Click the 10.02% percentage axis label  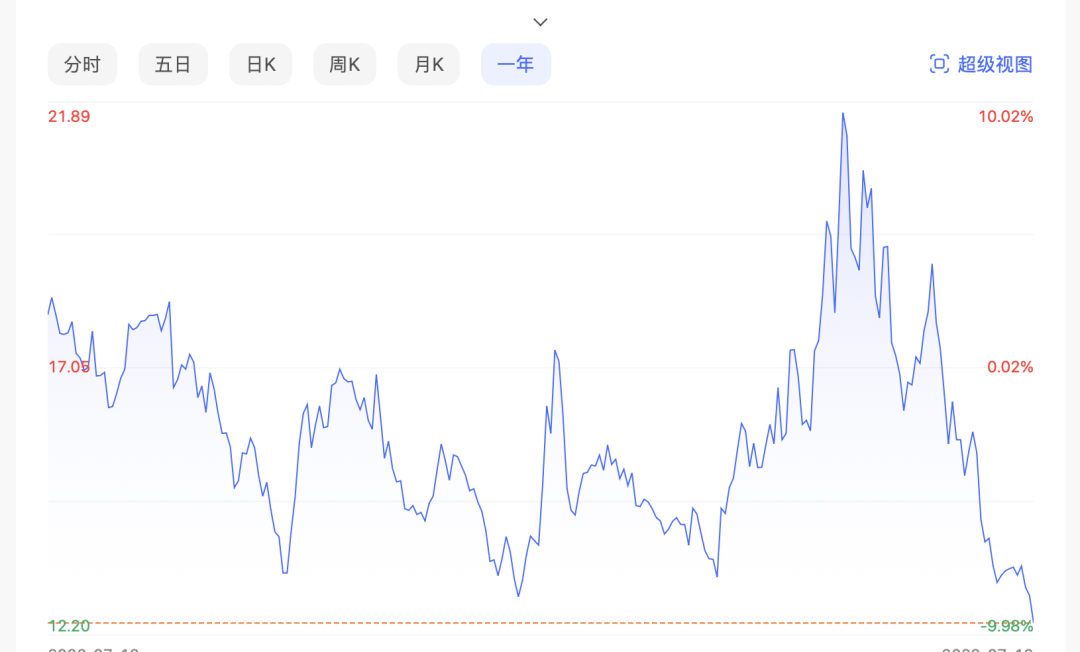pyautogui.click(x=1006, y=116)
